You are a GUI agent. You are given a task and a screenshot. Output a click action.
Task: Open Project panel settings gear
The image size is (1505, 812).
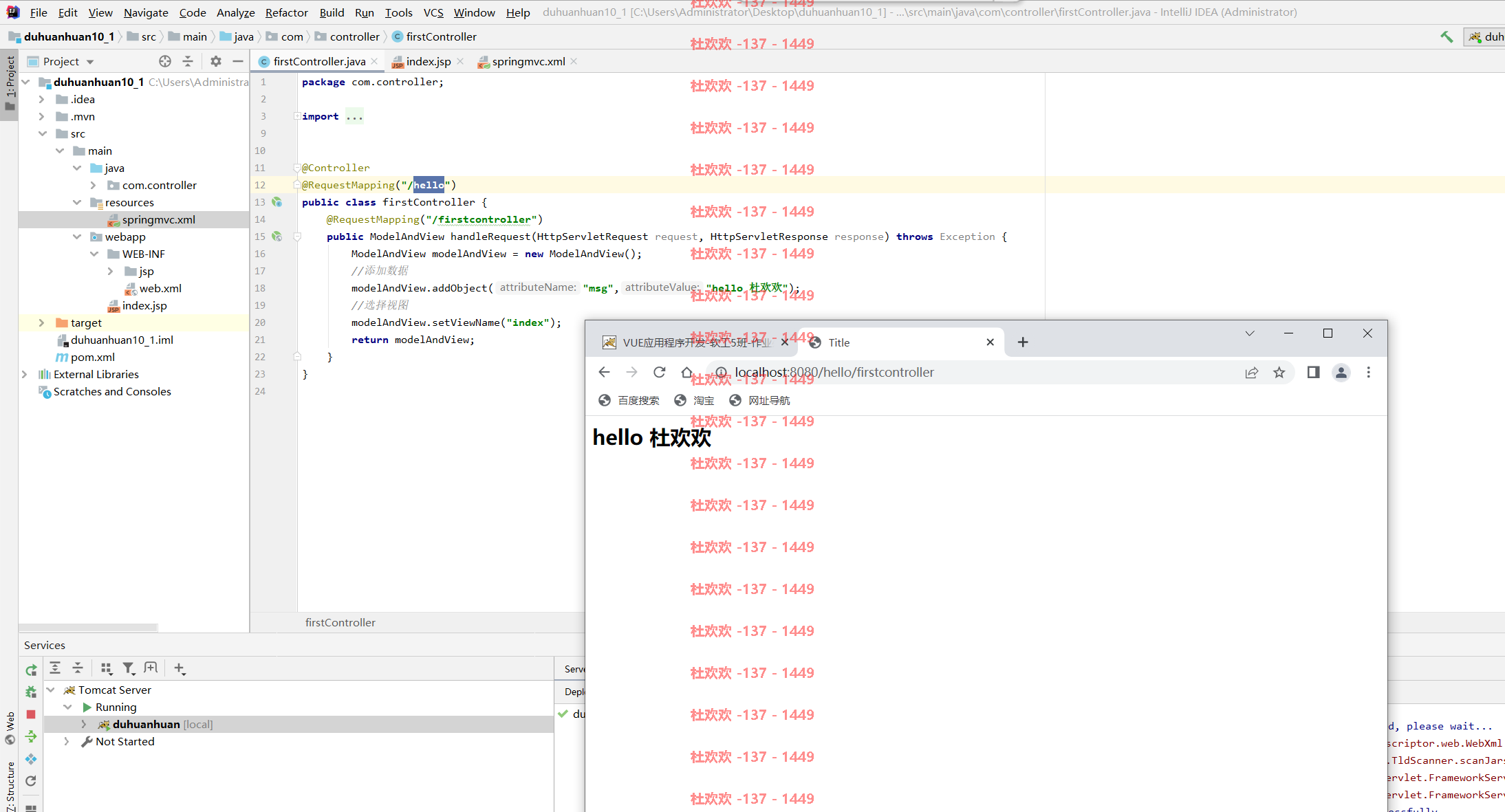point(216,61)
